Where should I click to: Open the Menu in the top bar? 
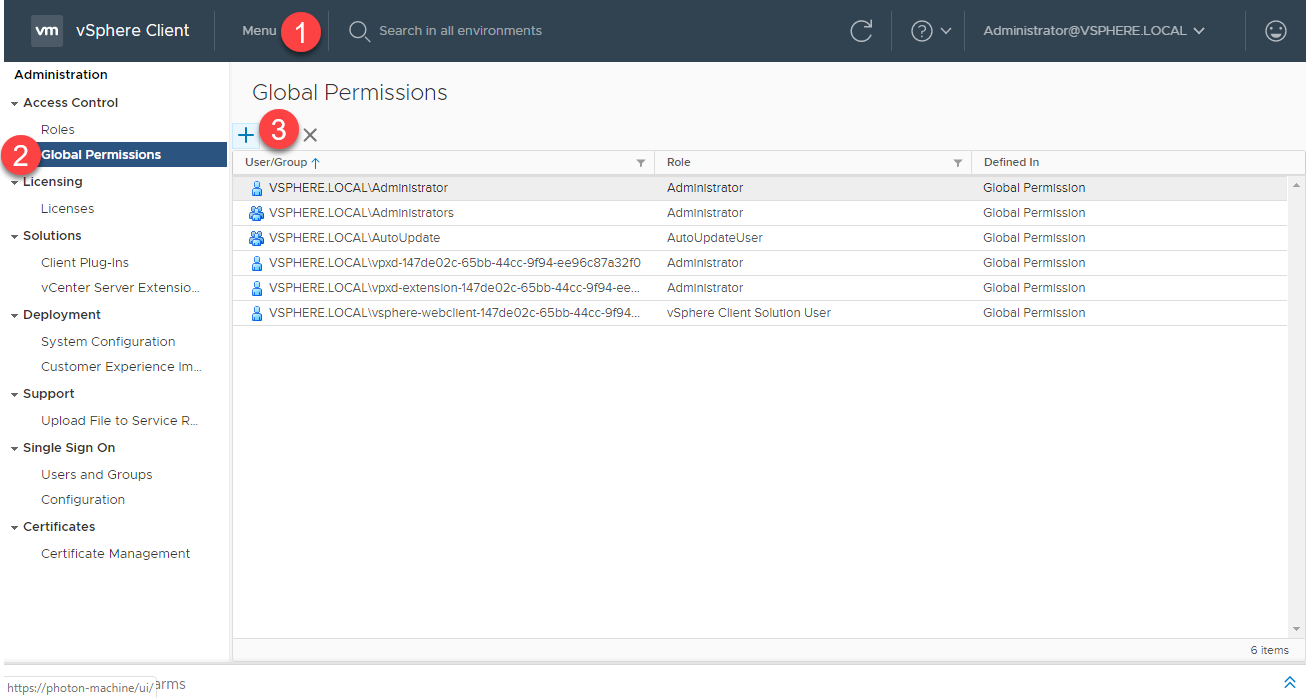click(x=259, y=31)
